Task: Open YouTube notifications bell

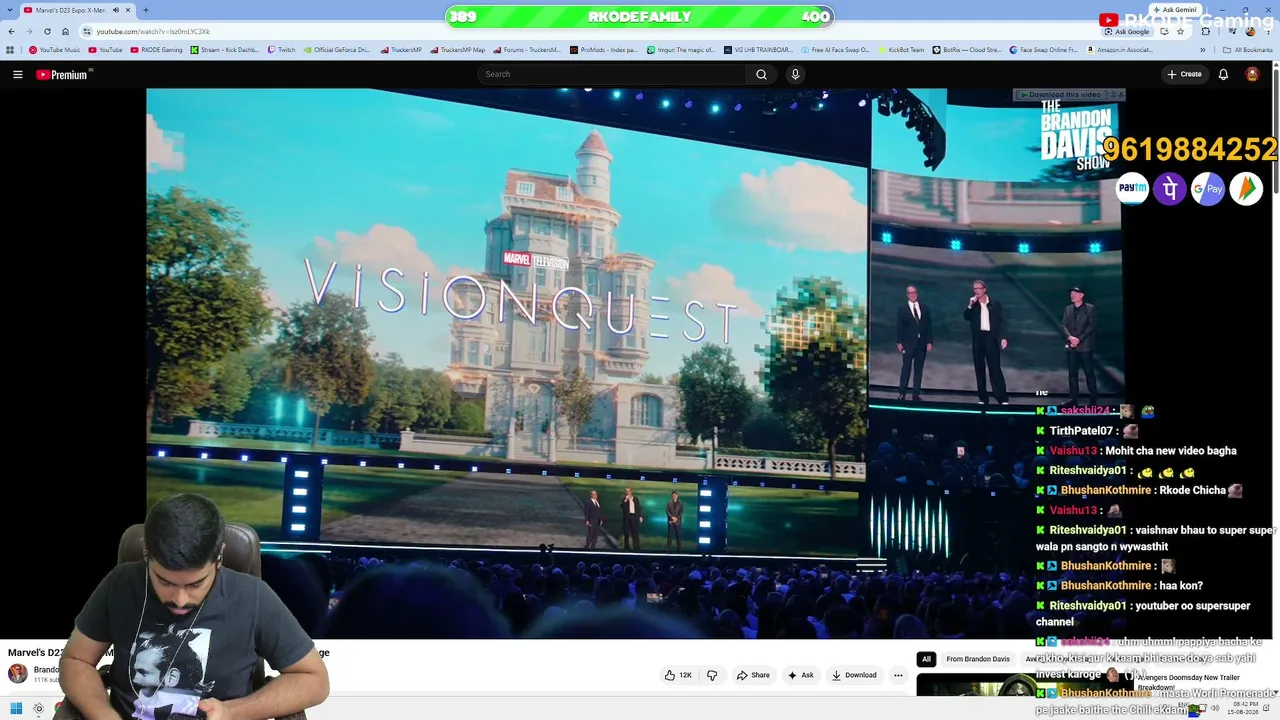Action: pos(1223,74)
